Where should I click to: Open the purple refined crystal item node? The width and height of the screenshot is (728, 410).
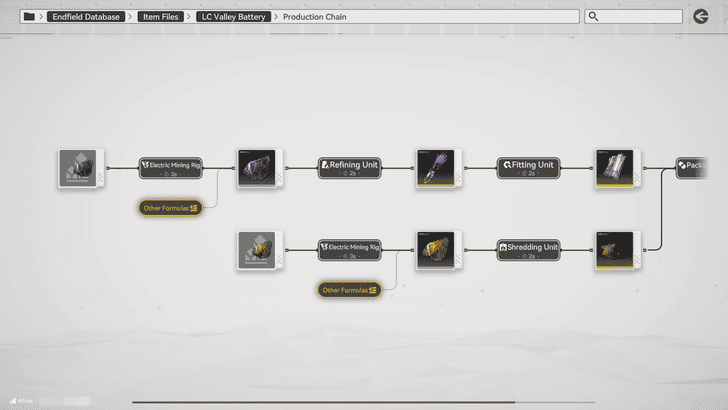click(436, 168)
